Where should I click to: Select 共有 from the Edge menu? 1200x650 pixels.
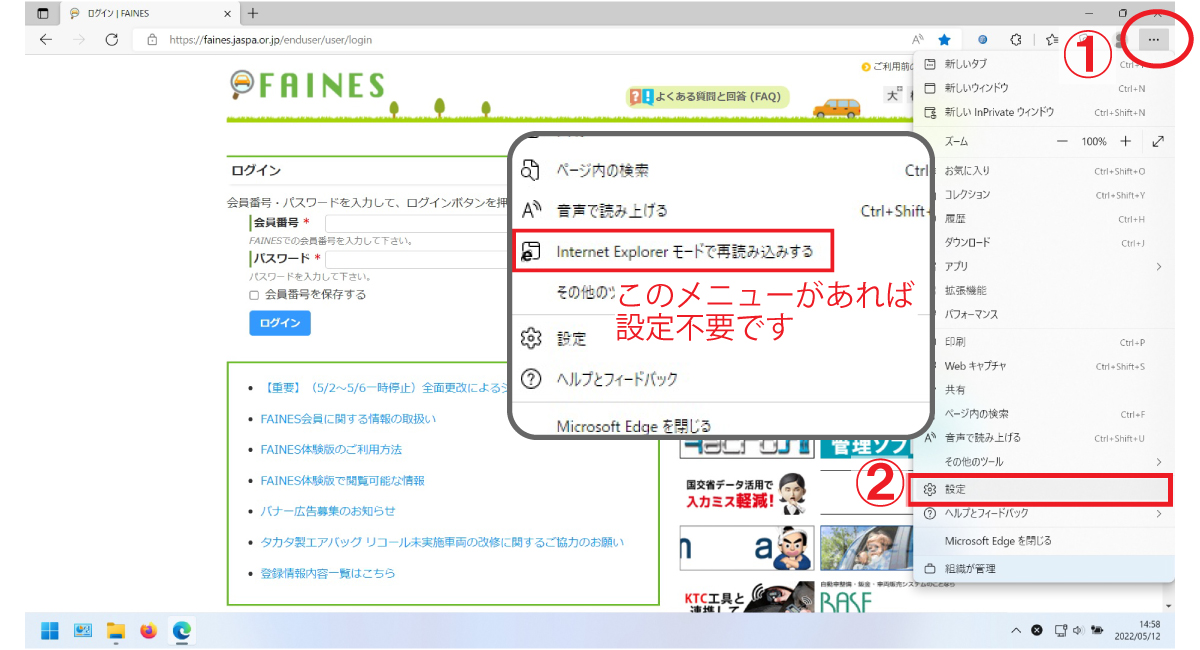[1044, 390]
